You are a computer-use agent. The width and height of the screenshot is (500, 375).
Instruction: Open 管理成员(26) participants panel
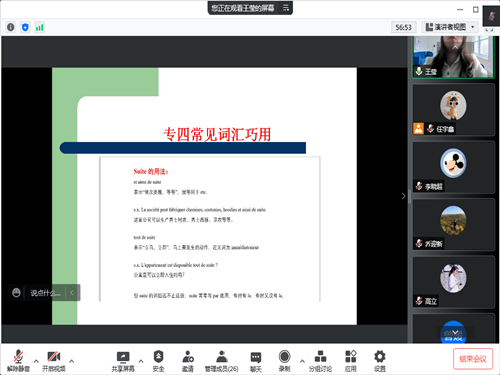[221, 360]
